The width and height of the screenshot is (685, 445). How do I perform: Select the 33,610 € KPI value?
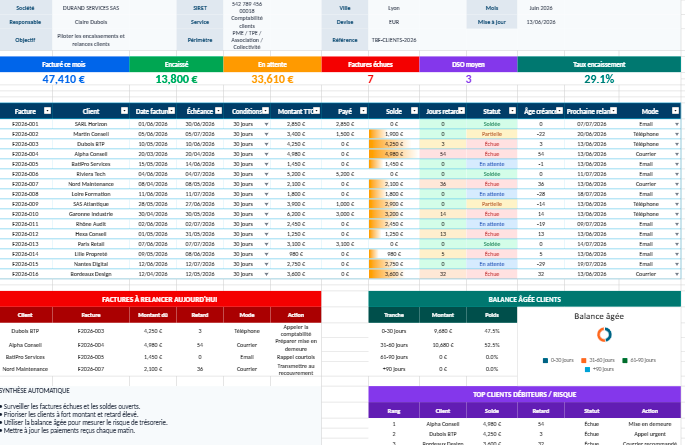272,79
